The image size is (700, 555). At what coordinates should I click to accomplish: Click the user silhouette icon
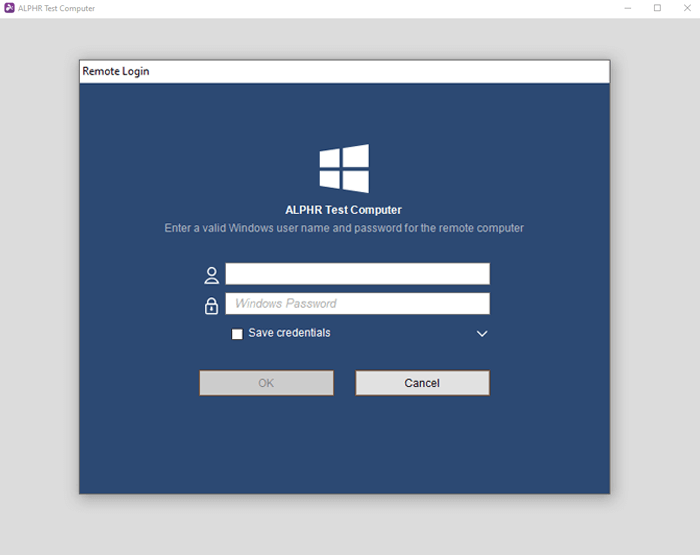coord(211,275)
